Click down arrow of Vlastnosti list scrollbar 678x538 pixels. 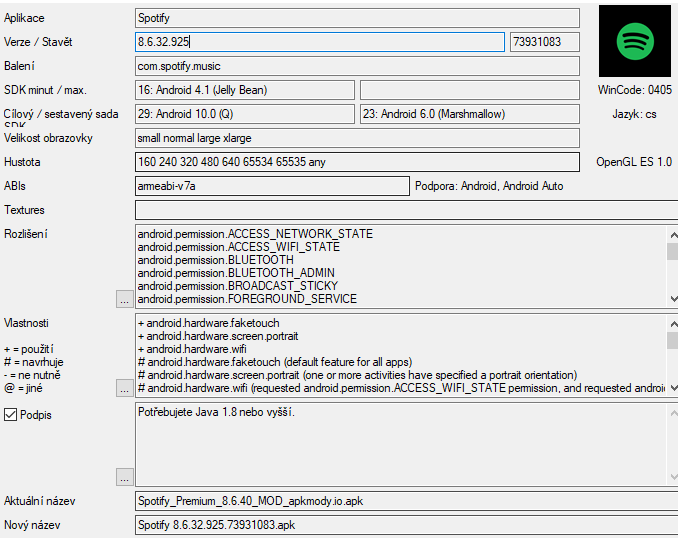(673, 388)
